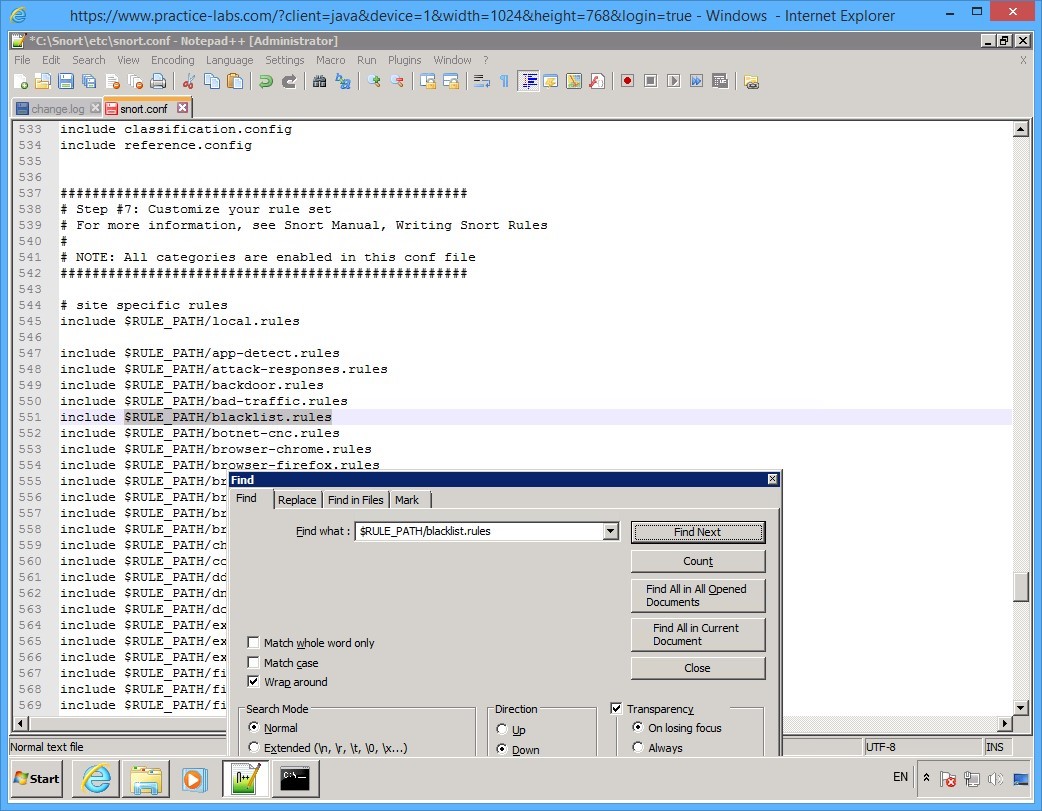
Task: Show All Characters using paragraph mark icon
Action: pos(503,81)
